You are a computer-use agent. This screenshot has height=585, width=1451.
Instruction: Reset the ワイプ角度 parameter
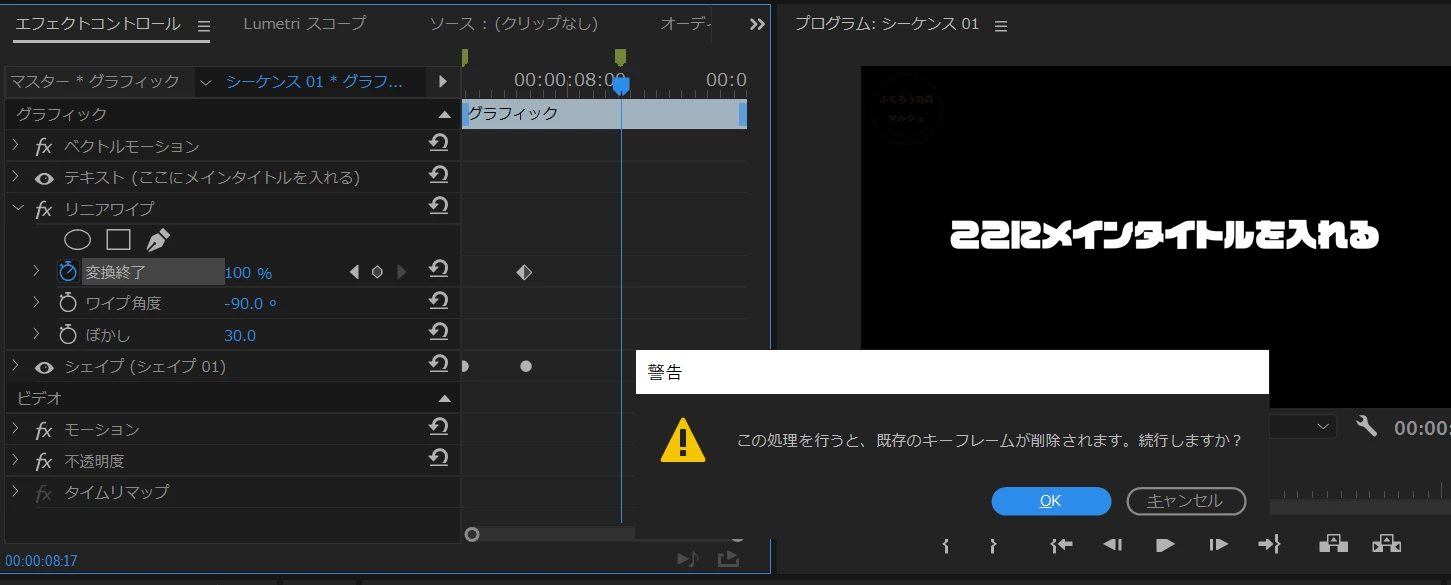pyautogui.click(x=438, y=301)
